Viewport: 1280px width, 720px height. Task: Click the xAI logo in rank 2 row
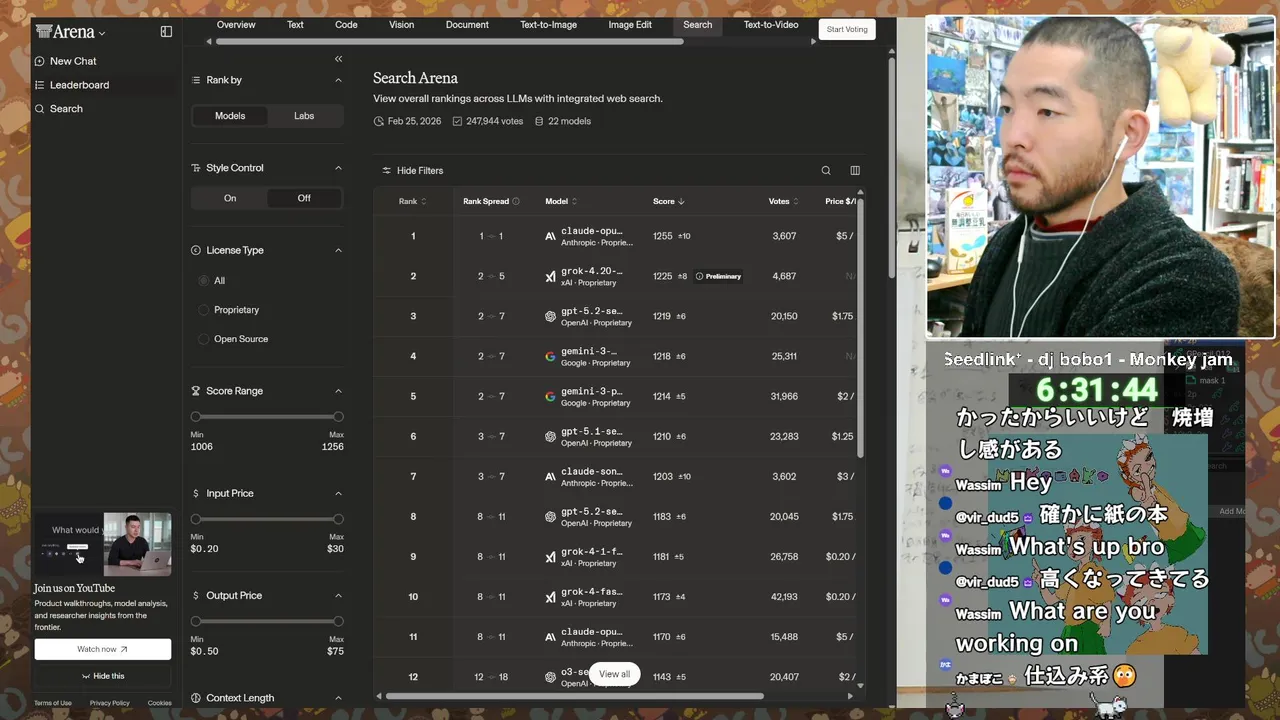coord(550,276)
